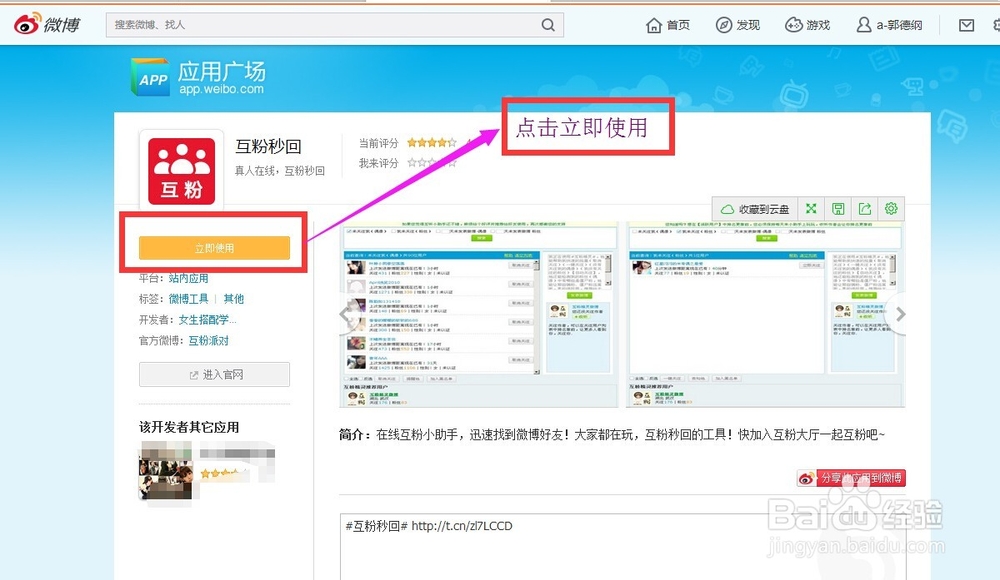
Task: Open 站内应用 platform link
Action: pyautogui.click(x=188, y=278)
